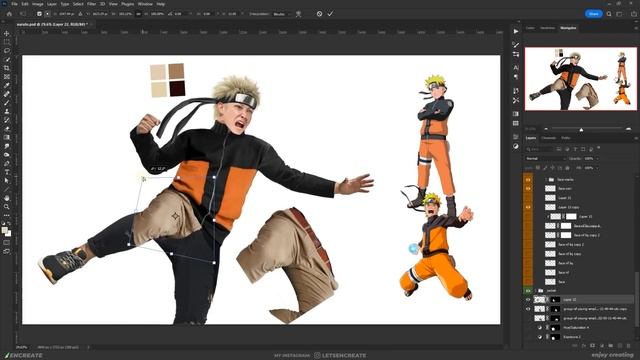Open the search icon next to Share
This screenshot has width=640, height=360.
[609, 14]
